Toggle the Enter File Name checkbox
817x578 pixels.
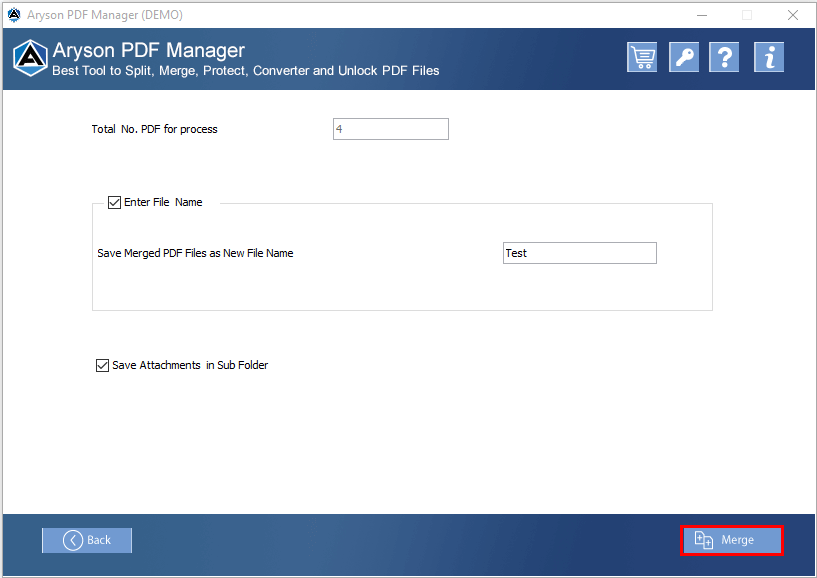pos(114,202)
